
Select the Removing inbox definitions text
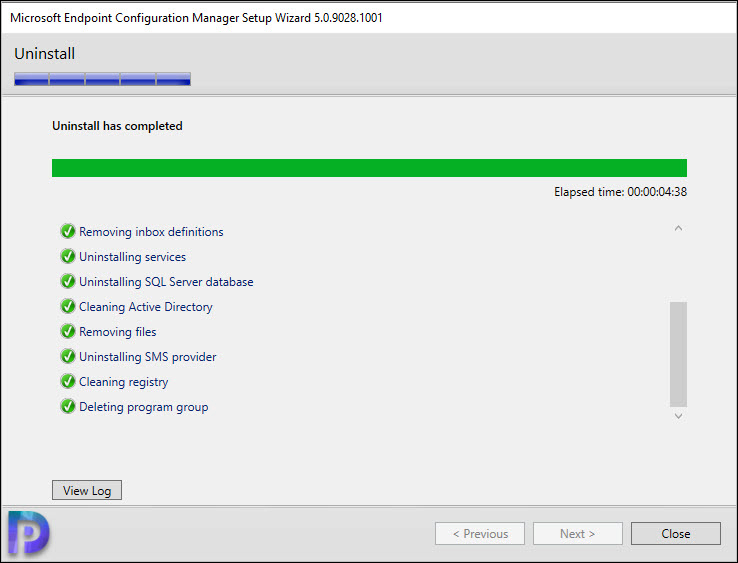[x=151, y=232]
